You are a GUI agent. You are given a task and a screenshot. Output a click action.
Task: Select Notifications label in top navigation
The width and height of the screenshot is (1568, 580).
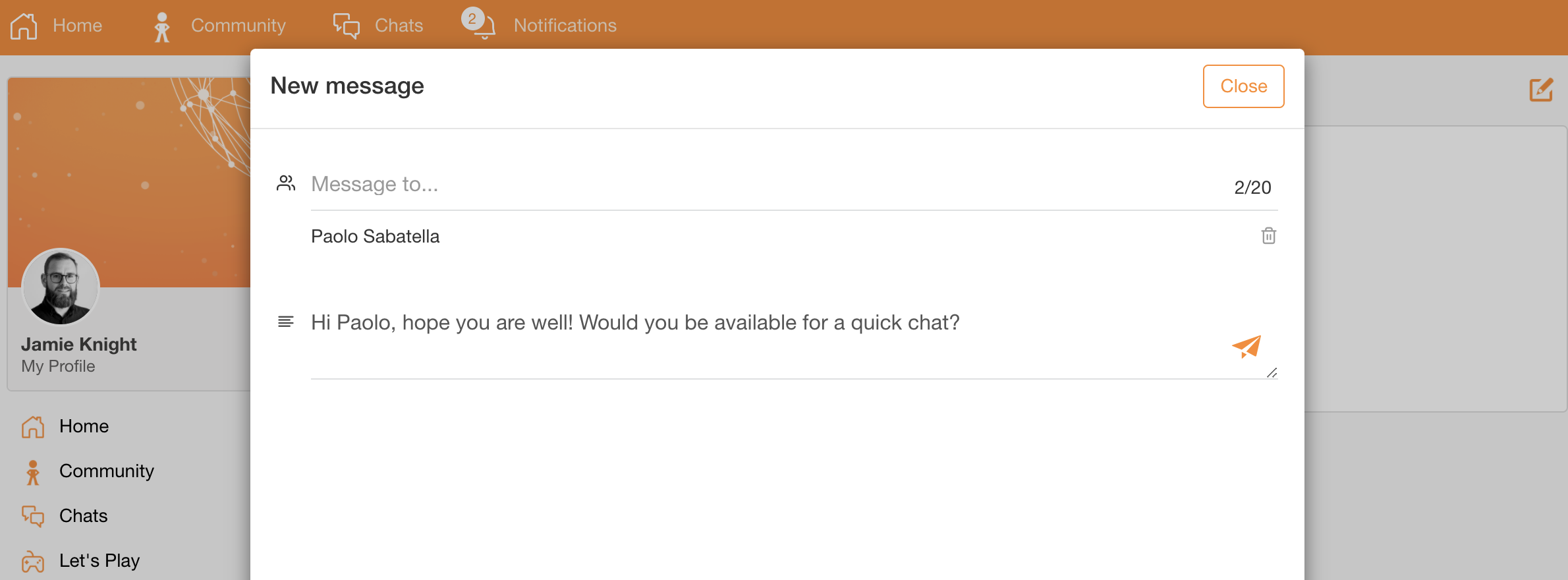[565, 26]
